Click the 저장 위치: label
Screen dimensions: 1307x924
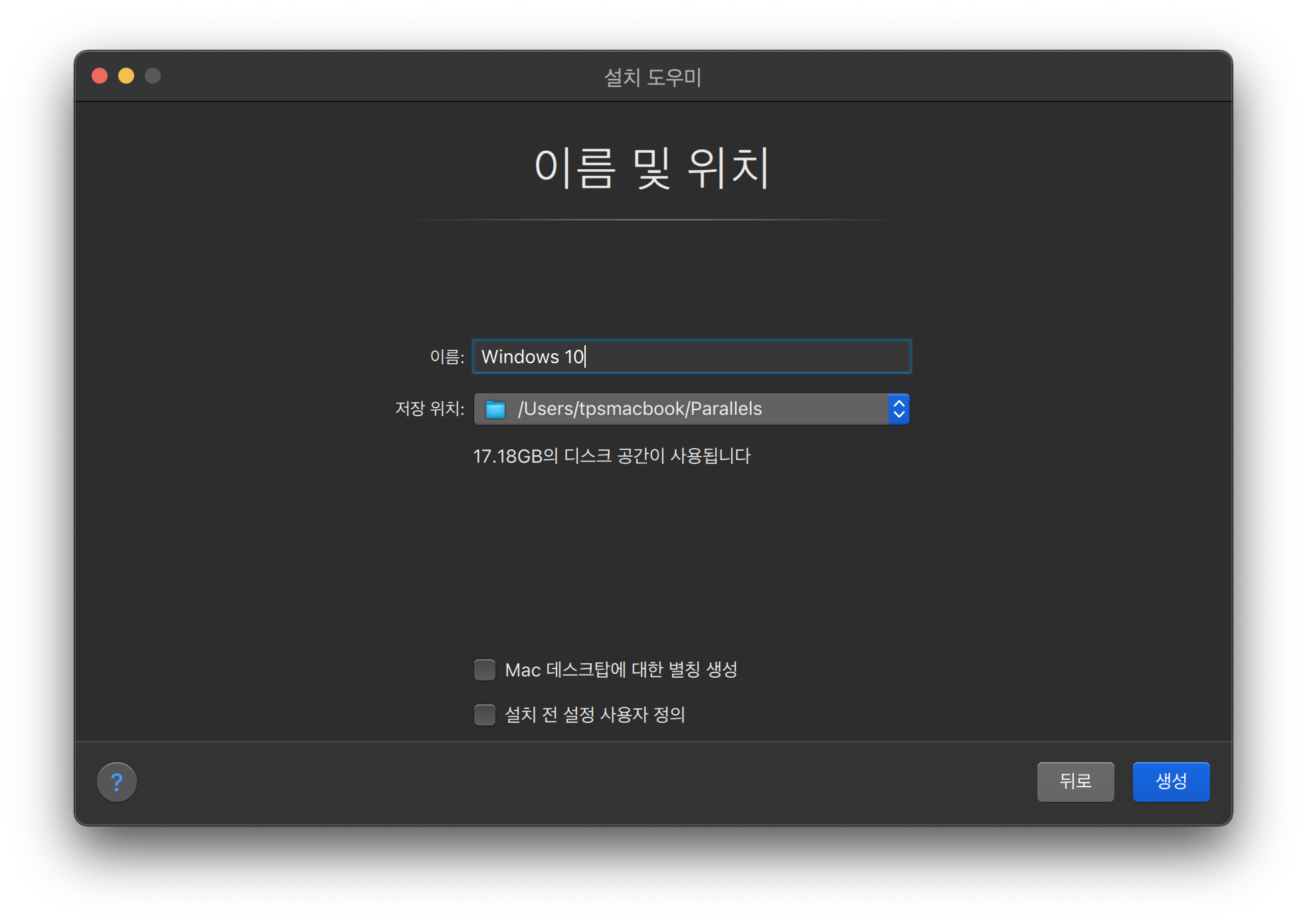430,408
